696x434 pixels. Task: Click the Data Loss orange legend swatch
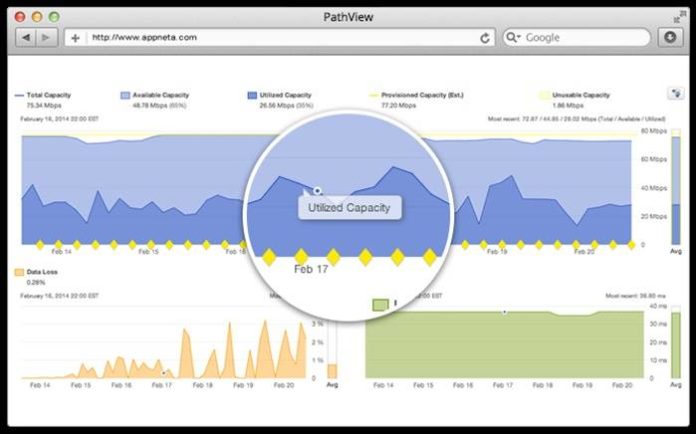click(x=19, y=272)
